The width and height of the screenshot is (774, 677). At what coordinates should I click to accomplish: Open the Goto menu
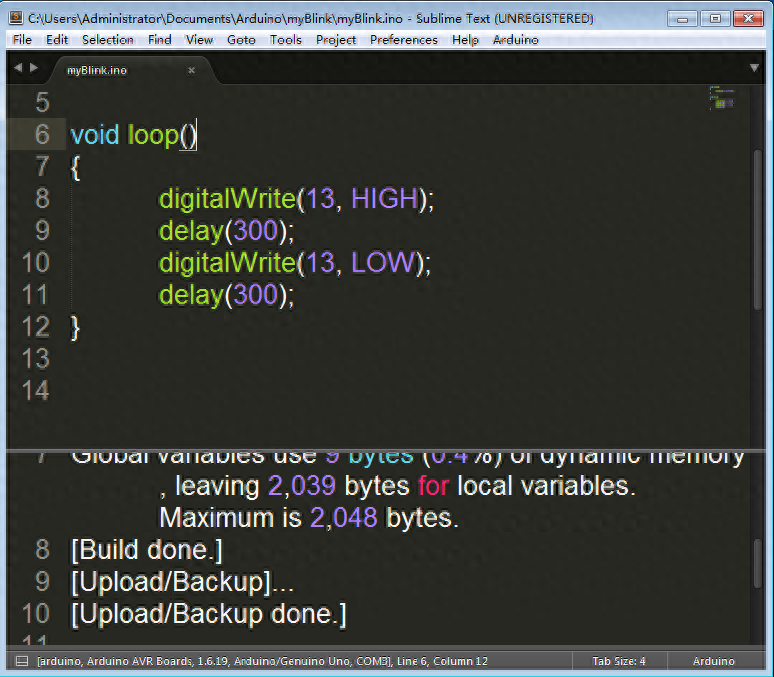pos(241,40)
